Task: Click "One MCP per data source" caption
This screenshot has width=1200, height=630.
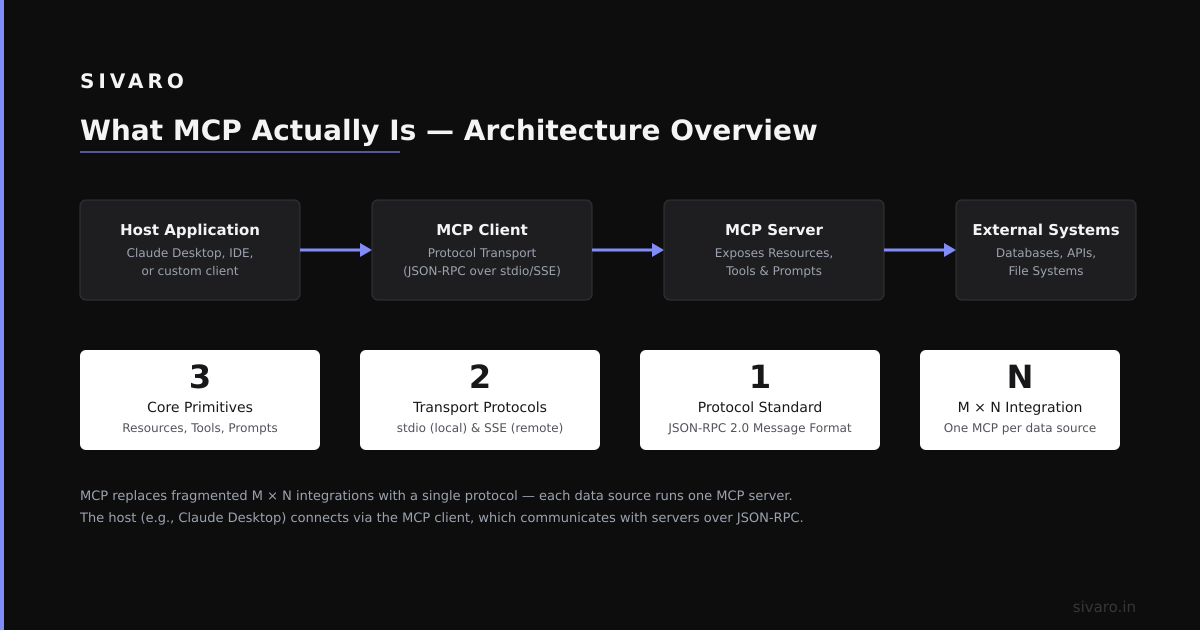Action: point(1020,428)
